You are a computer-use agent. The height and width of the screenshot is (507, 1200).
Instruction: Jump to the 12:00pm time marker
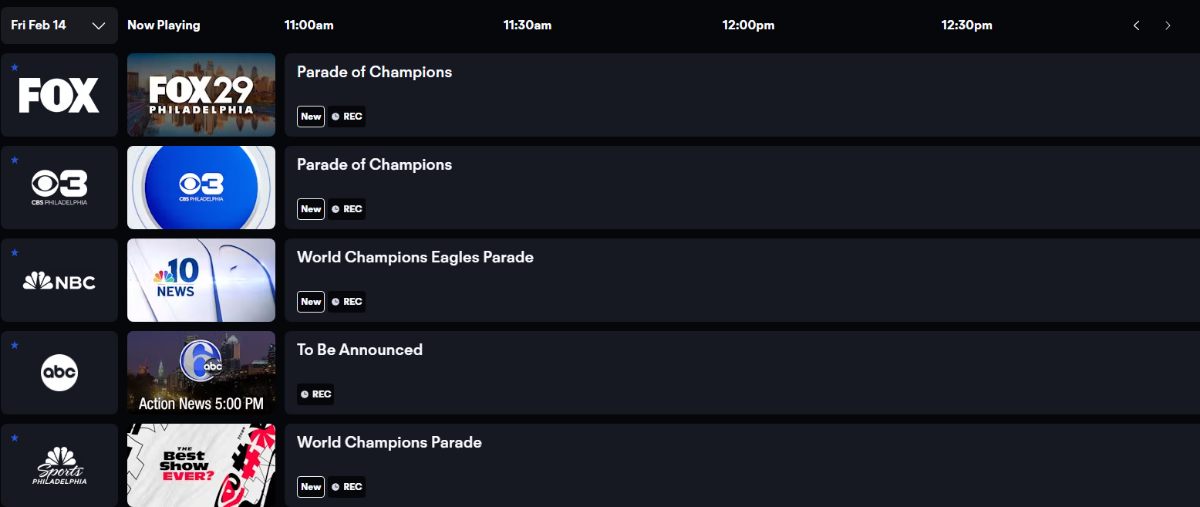point(748,25)
